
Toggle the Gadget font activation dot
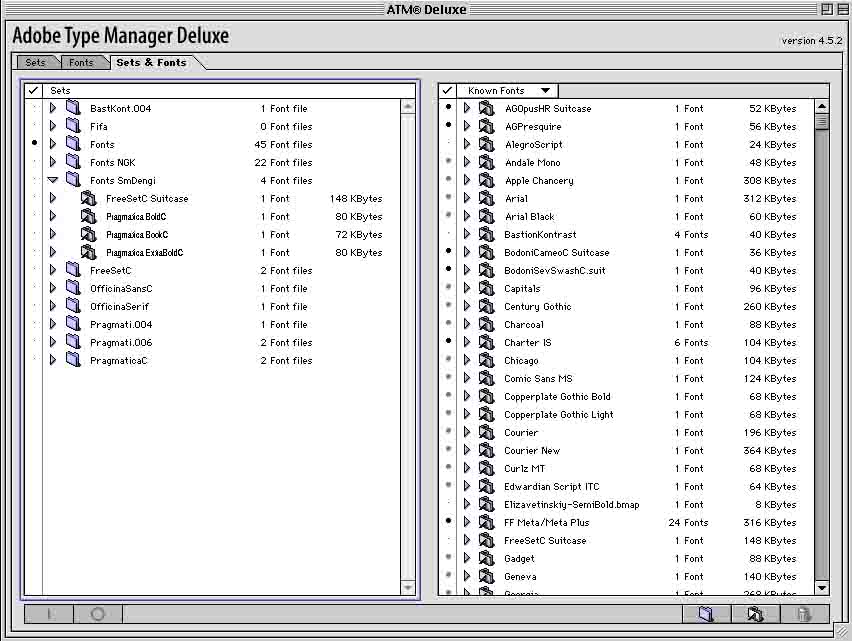coord(448,556)
